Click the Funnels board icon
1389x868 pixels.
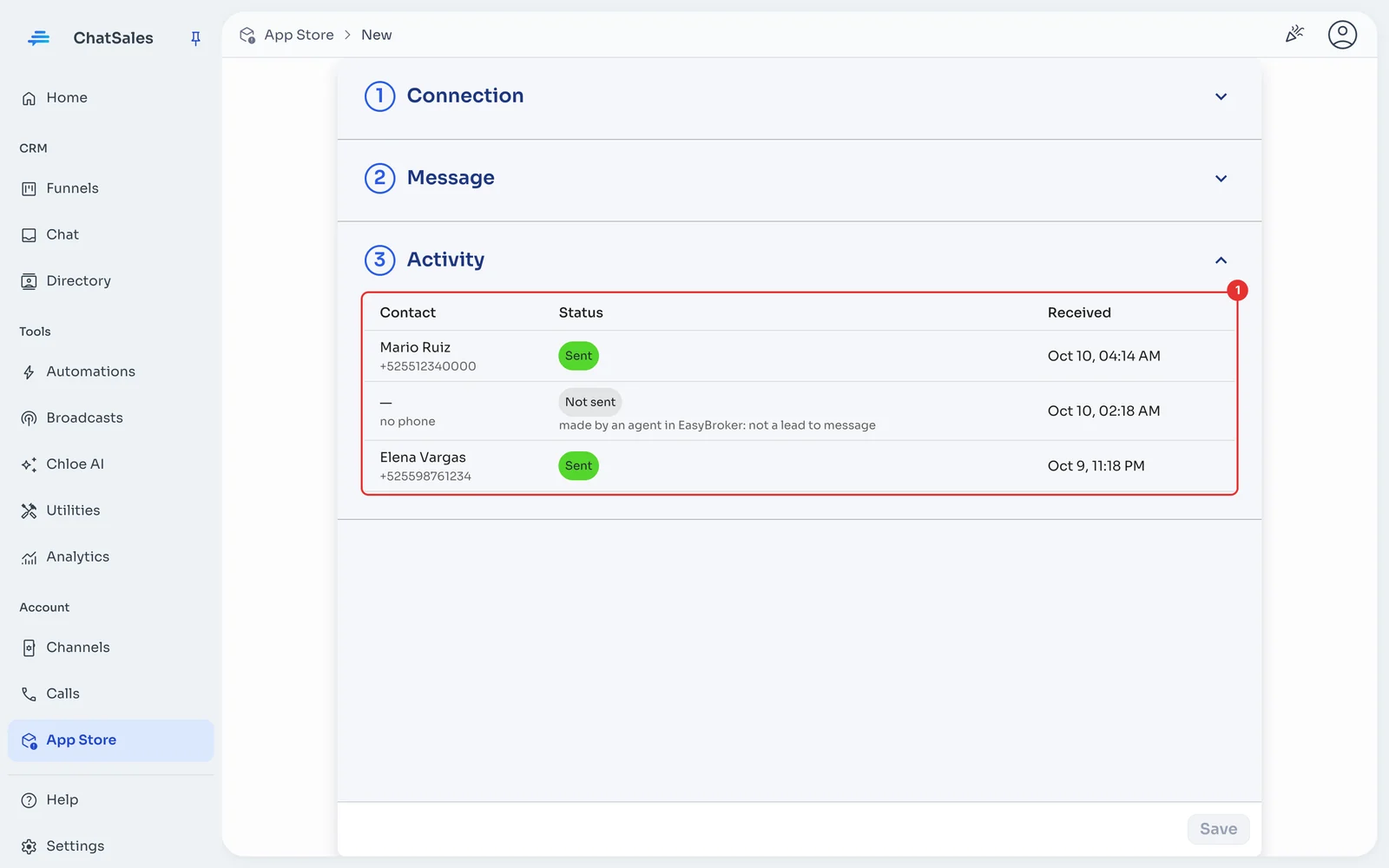pyautogui.click(x=29, y=188)
